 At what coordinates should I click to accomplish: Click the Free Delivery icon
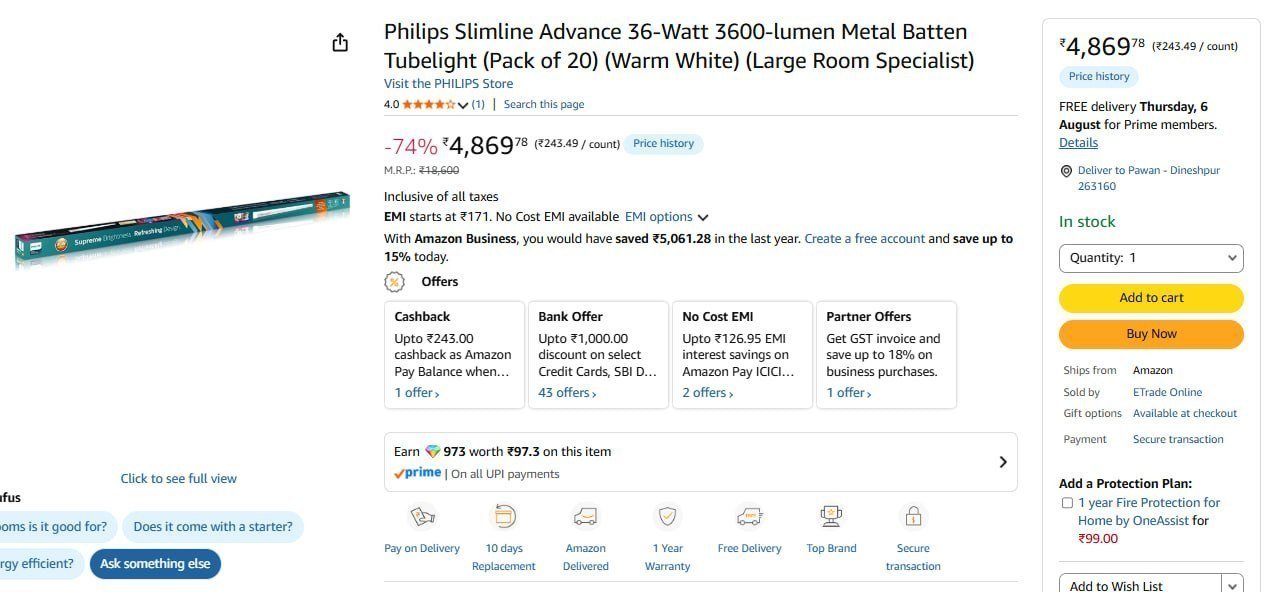[749, 516]
